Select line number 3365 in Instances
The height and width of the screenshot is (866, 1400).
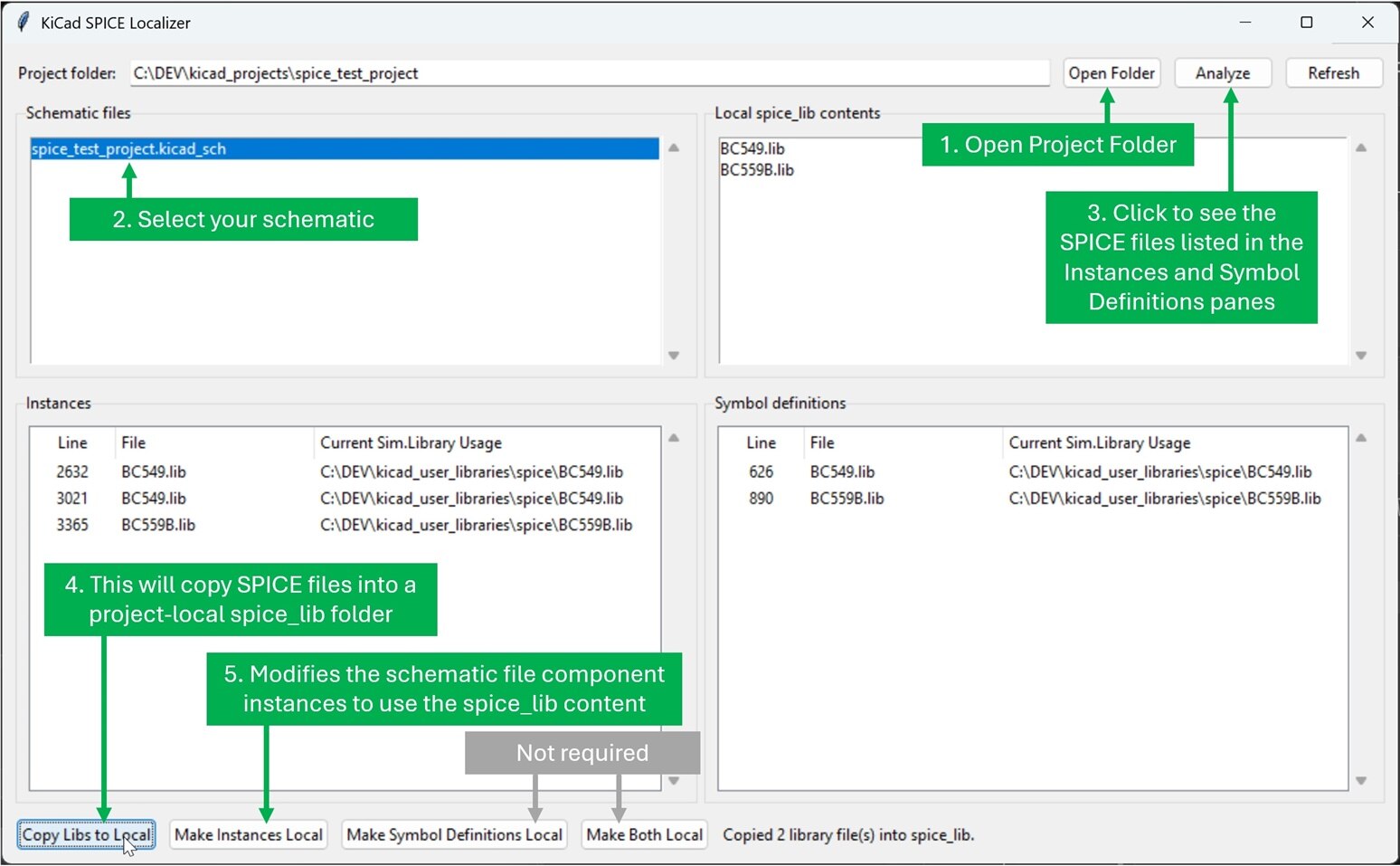click(72, 525)
